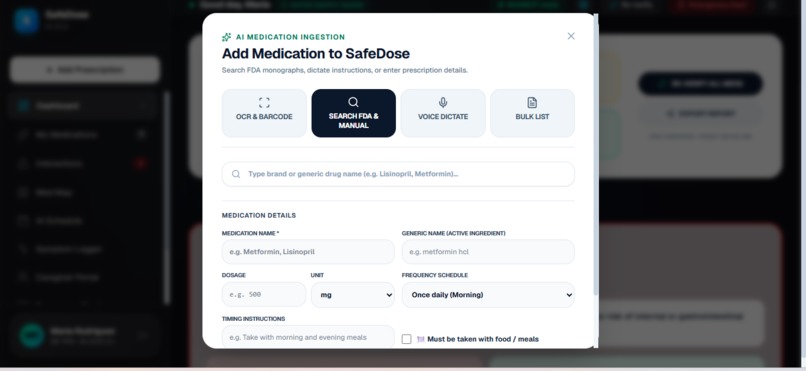The image size is (806, 371).
Task: Click the AI Medication Ingestion sparkle icon
Action: (227, 37)
